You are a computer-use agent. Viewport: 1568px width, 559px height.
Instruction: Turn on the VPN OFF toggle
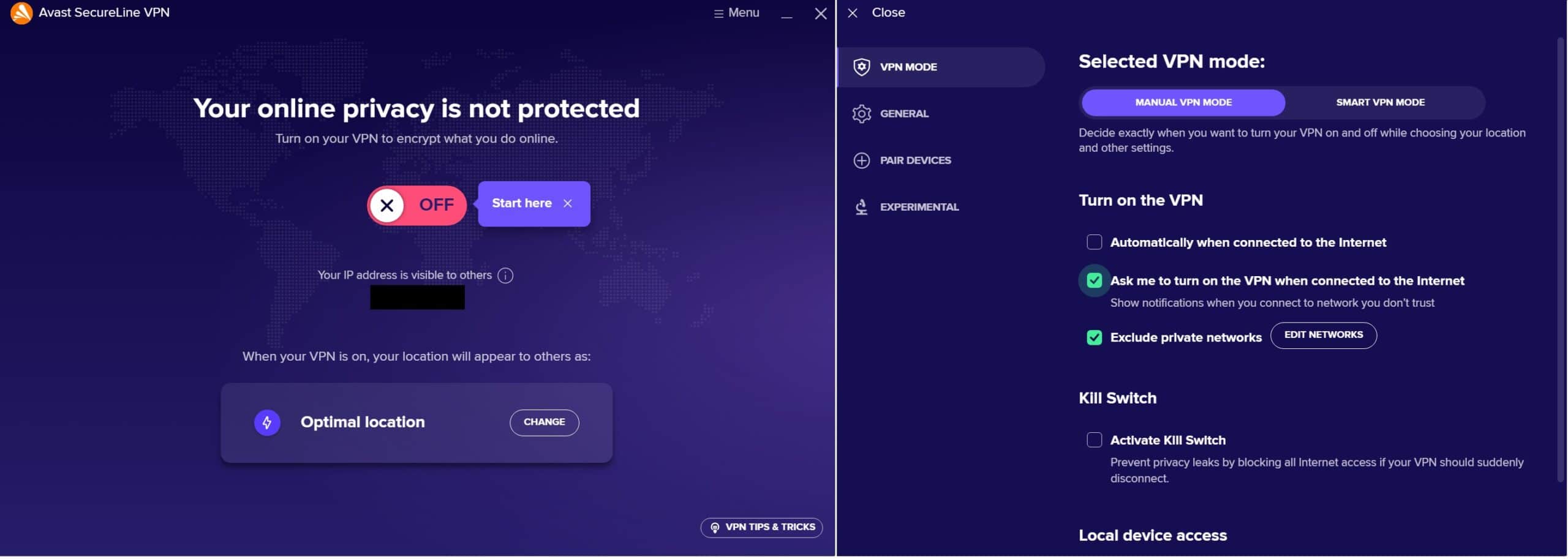point(417,205)
